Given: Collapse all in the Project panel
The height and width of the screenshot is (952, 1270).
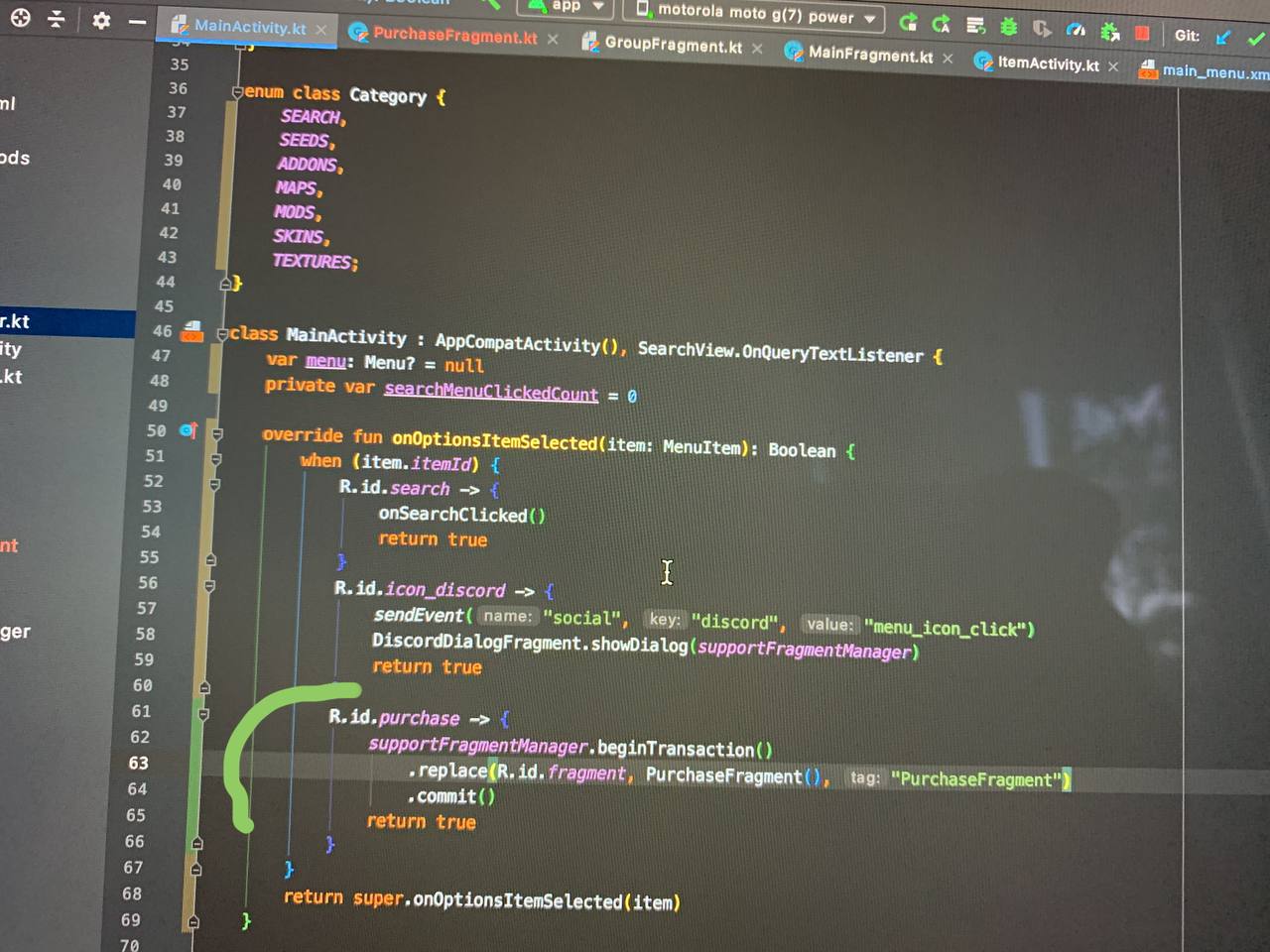Looking at the screenshot, I should [x=57, y=19].
